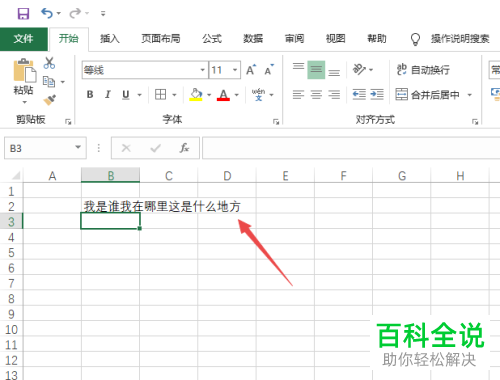The image size is (500, 380).
Task: Toggle middle vertical alignment
Action: [x=316, y=70]
